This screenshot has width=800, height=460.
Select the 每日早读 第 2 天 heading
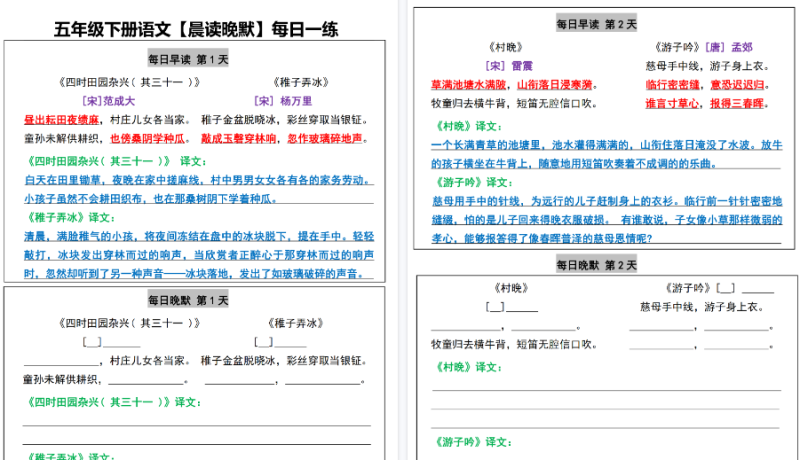coord(596,24)
